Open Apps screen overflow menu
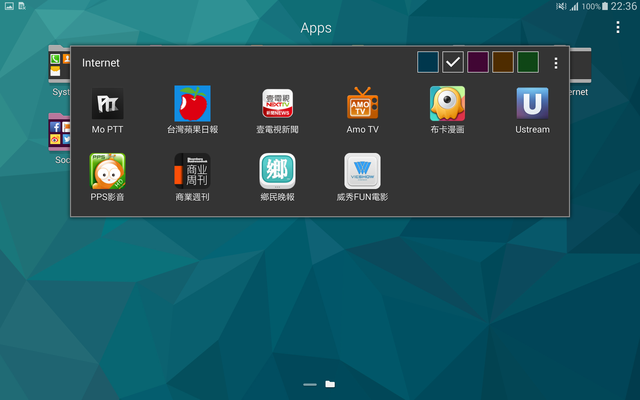Screen dimensions: 640x400 pos(618,27)
